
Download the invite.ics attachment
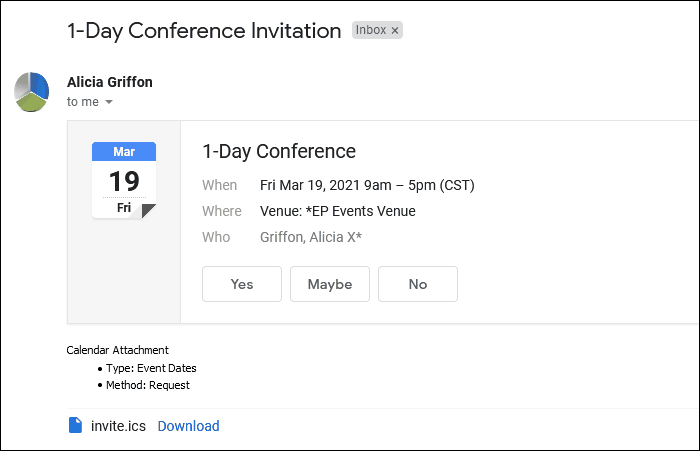point(188,426)
